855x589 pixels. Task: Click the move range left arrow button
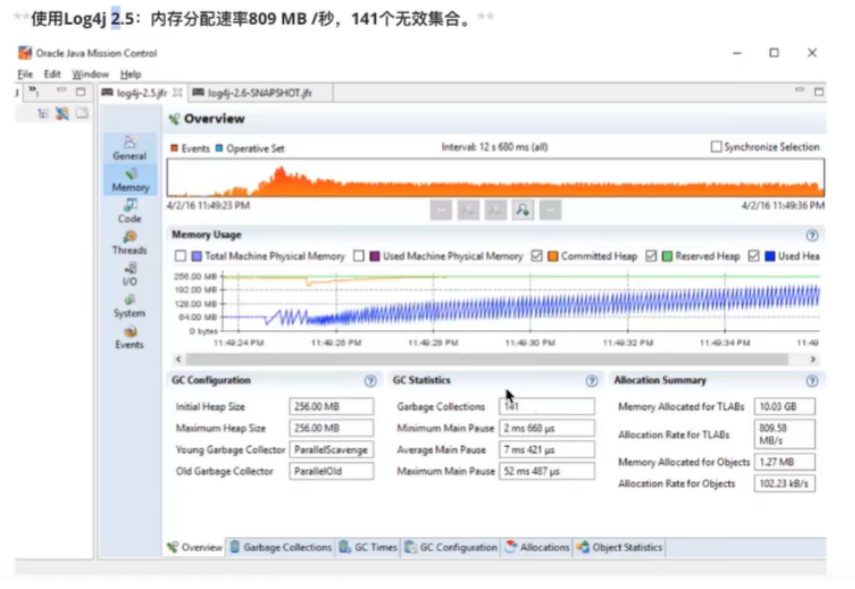click(441, 210)
